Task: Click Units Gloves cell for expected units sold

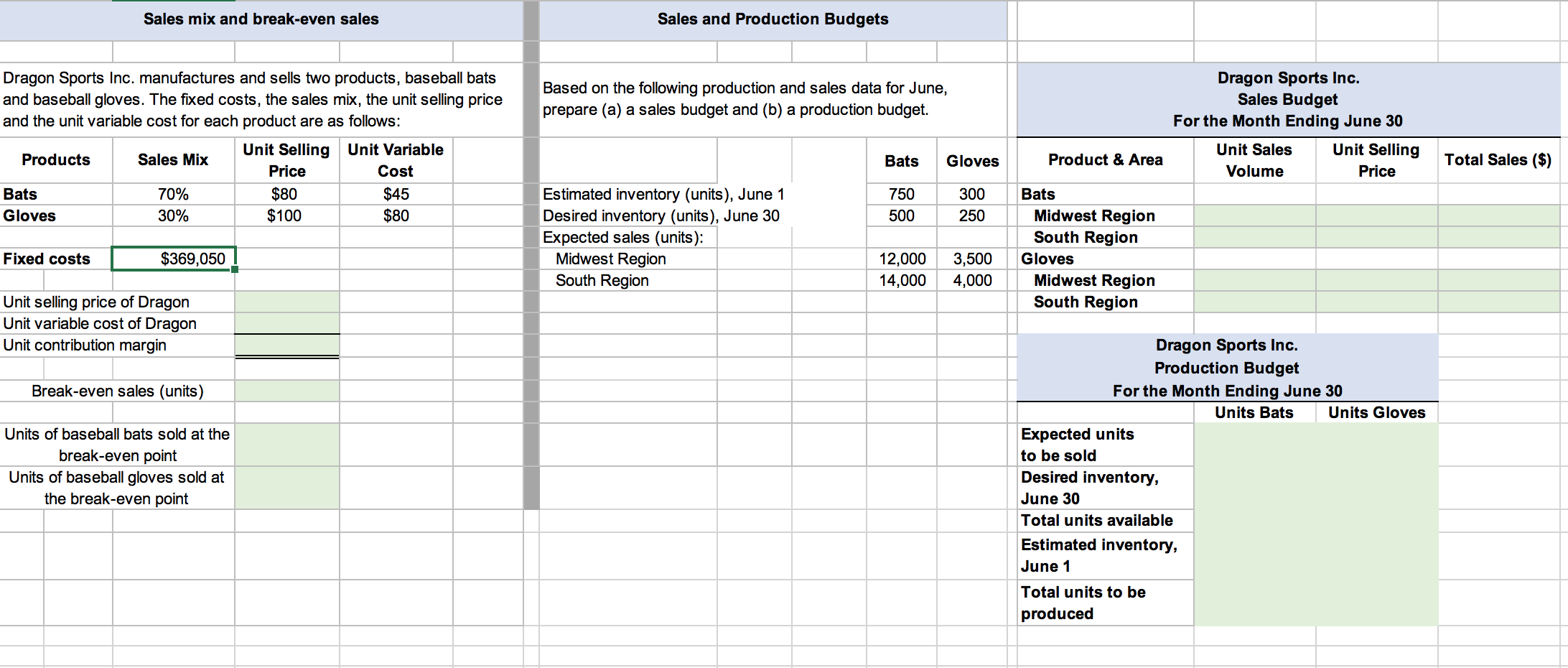Action: 1377,445
